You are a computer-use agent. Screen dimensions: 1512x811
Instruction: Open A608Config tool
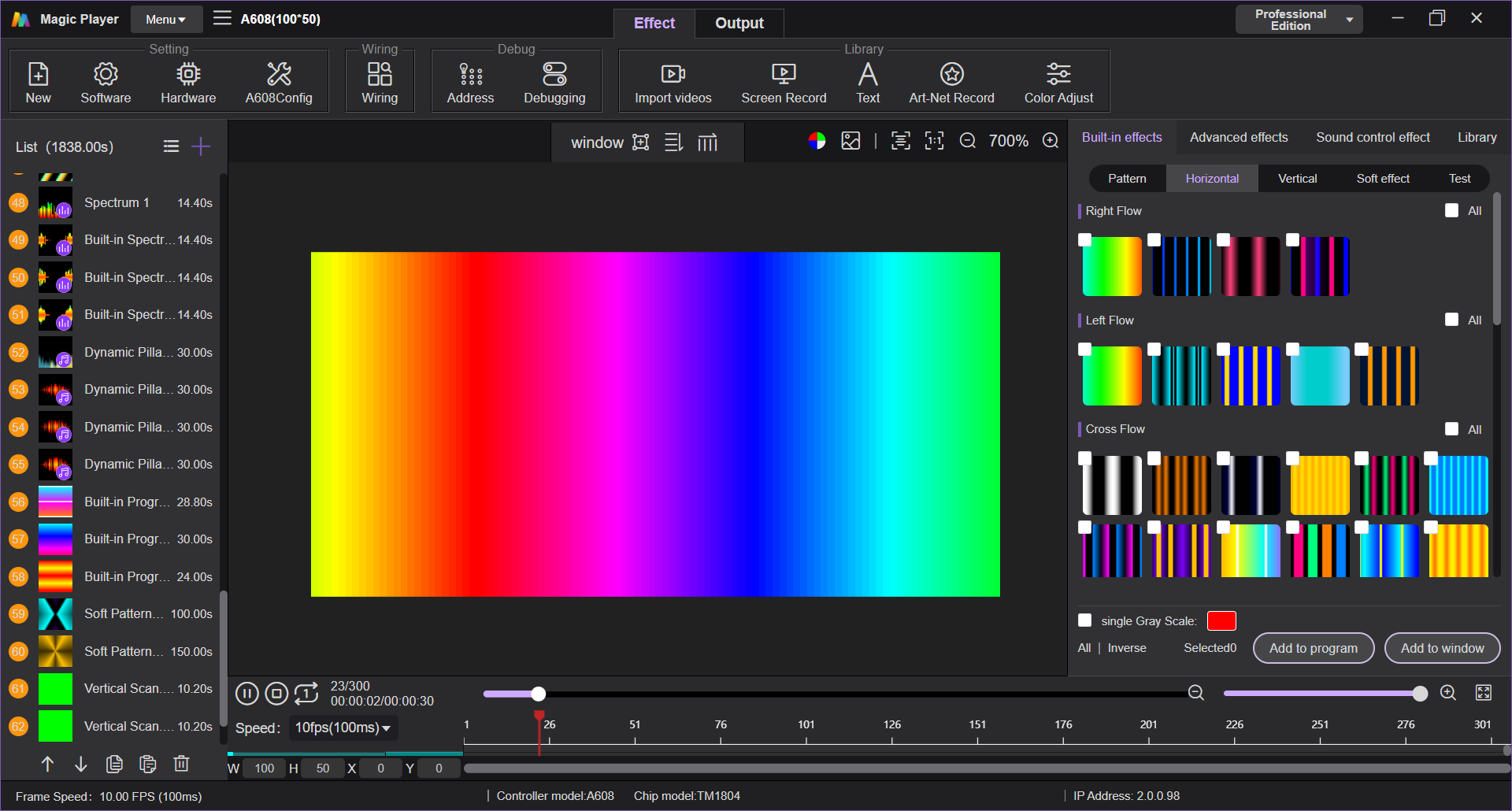tap(279, 83)
